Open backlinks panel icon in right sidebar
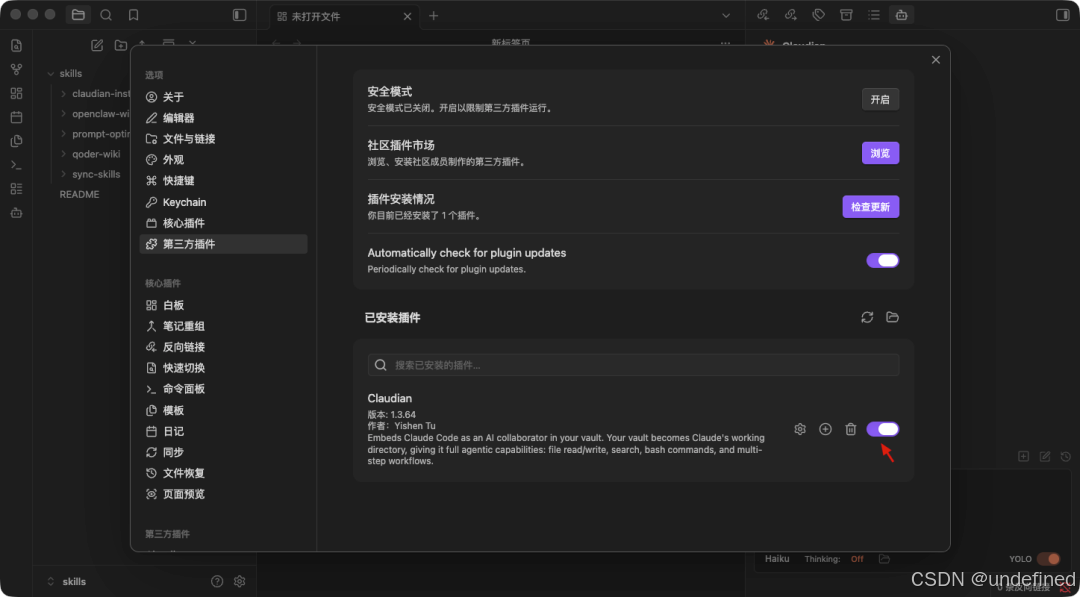1080x597 pixels. (762, 14)
